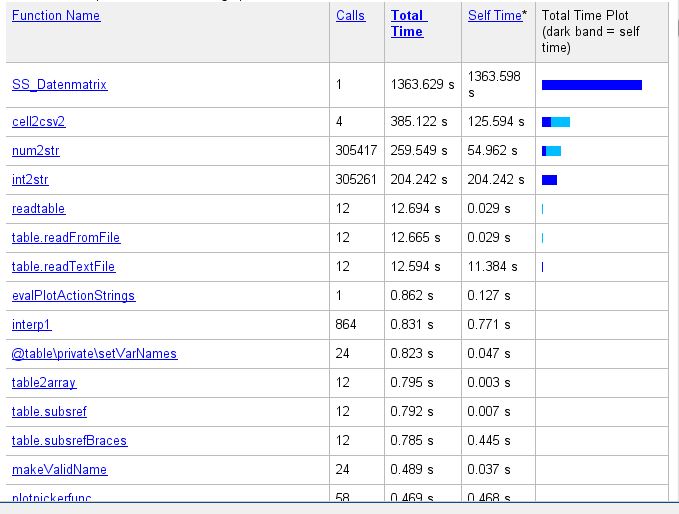This screenshot has width=679, height=514.
Task: Select the int2str function link
Action: tap(30, 180)
